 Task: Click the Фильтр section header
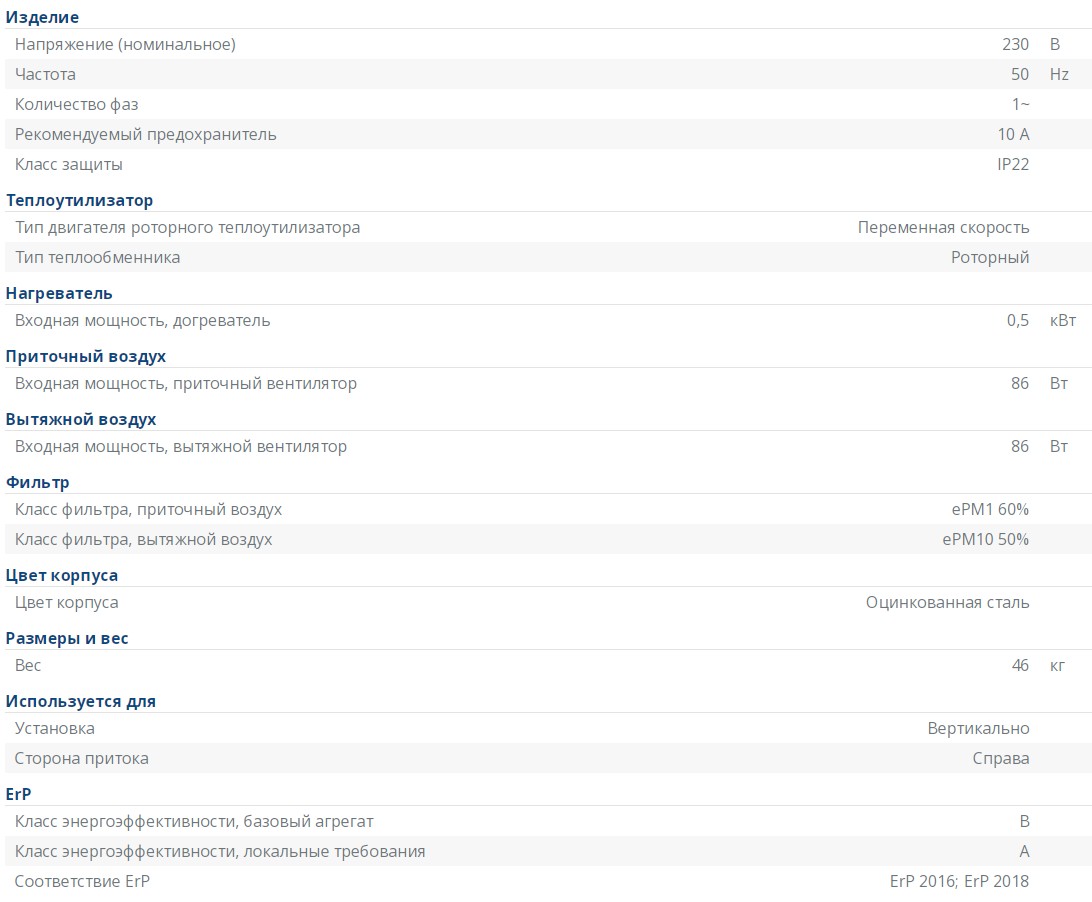coord(38,483)
